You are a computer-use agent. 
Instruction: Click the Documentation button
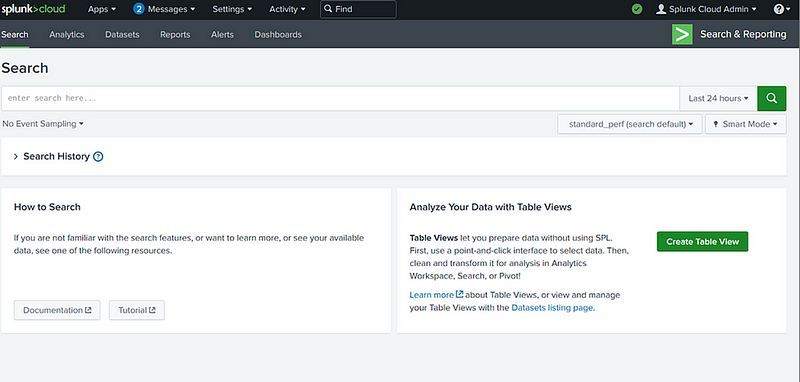click(x=57, y=310)
